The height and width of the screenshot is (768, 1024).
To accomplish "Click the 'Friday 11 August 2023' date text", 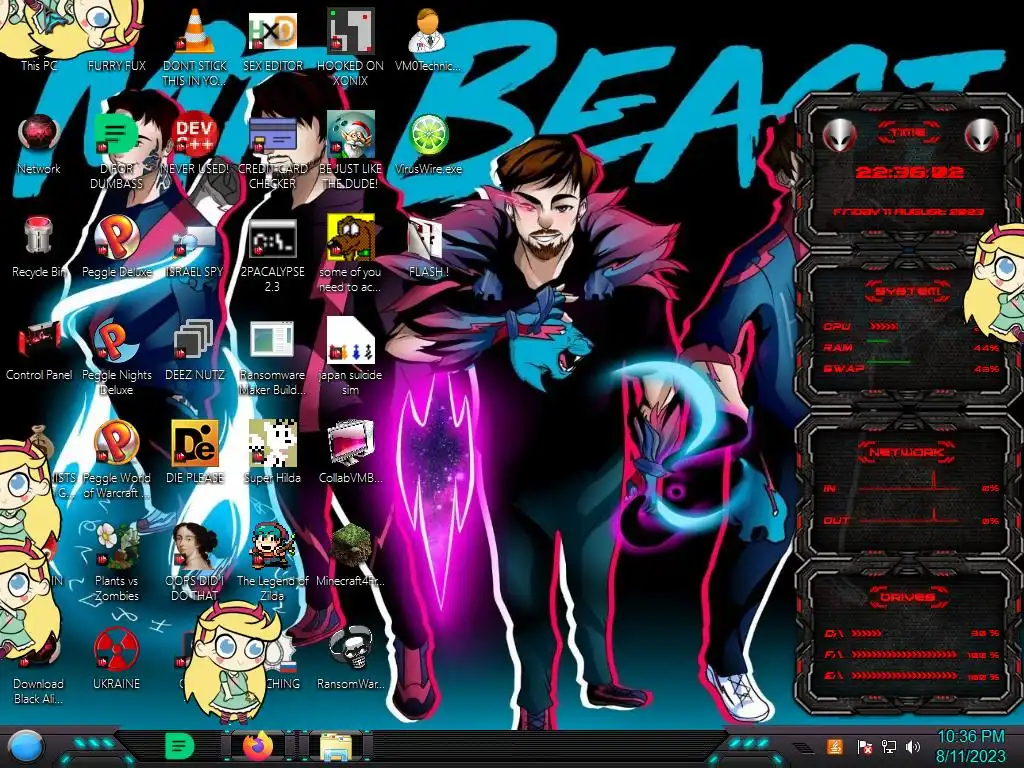I will (908, 212).
